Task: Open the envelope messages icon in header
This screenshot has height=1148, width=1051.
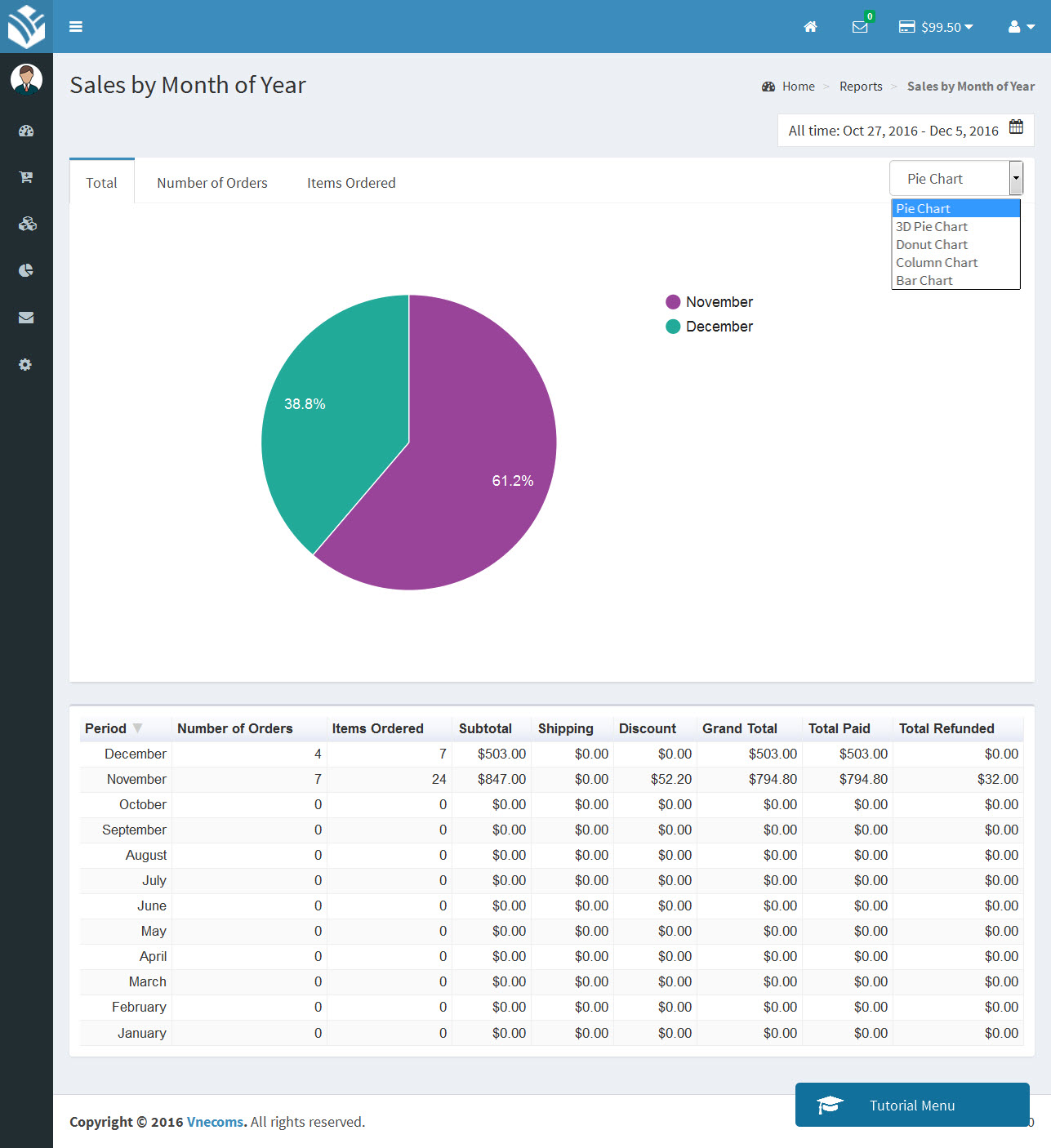Action: (860, 27)
